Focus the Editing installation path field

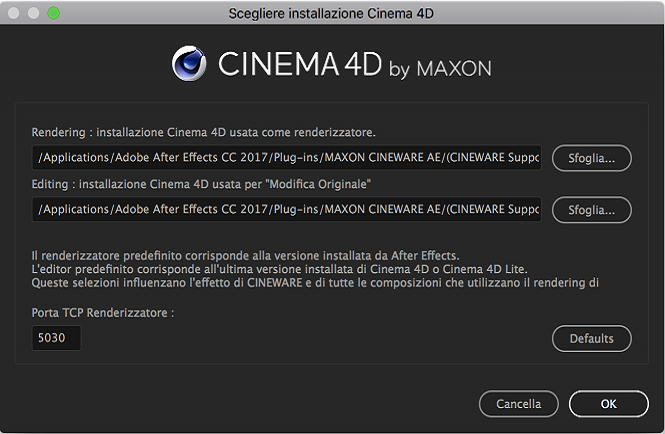pos(286,210)
